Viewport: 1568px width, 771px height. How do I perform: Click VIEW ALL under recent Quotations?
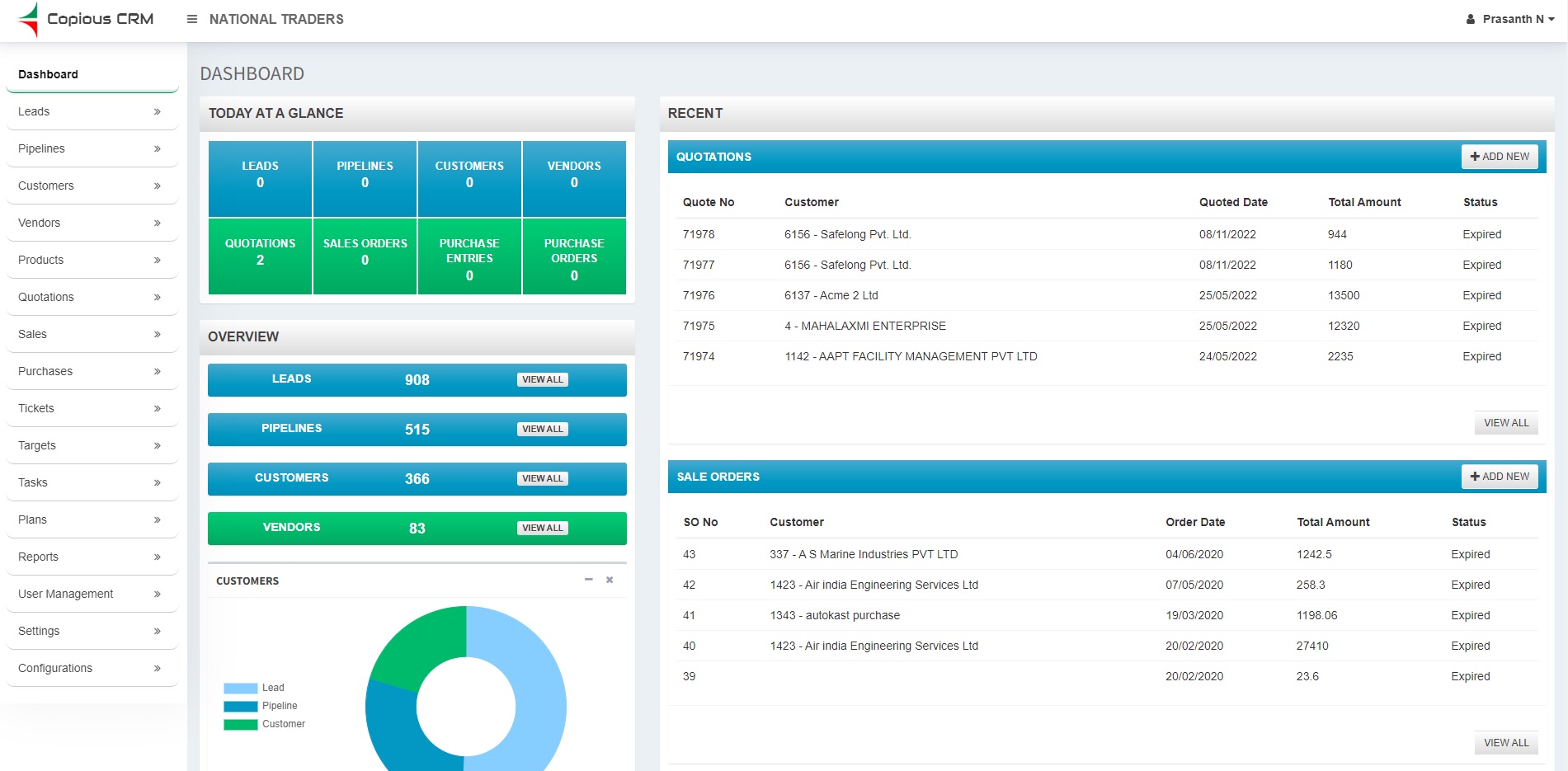(1506, 422)
